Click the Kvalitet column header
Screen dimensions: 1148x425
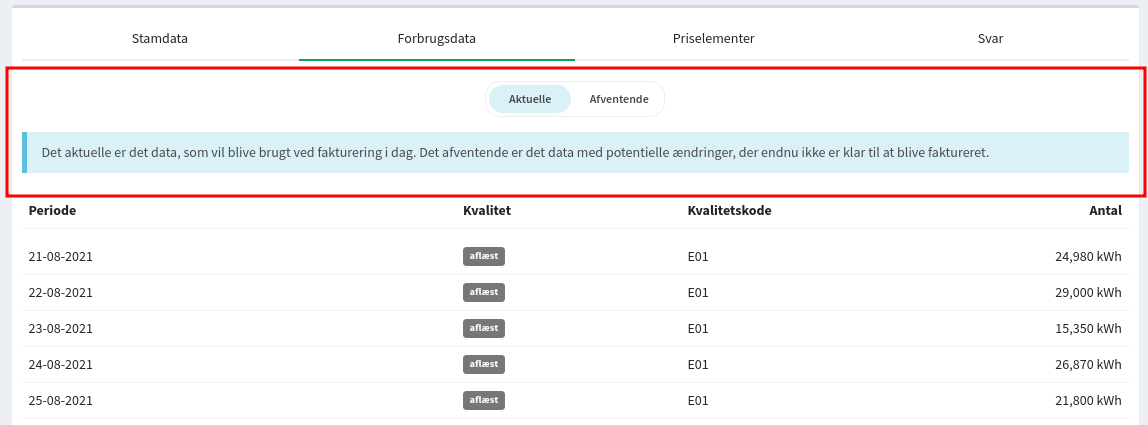coord(487,211)
